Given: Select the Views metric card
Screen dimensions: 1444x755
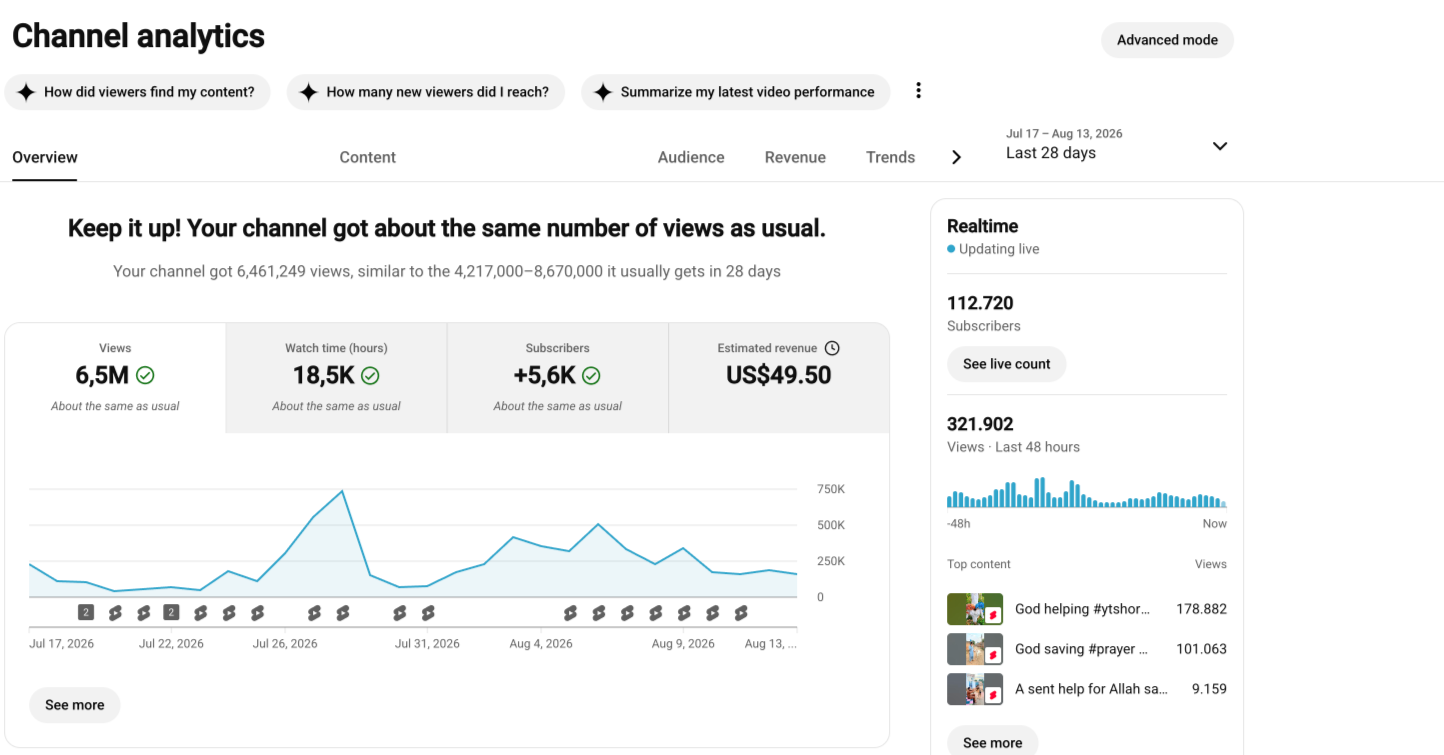Looking at the screenshot, I should [x=116, y=378].
